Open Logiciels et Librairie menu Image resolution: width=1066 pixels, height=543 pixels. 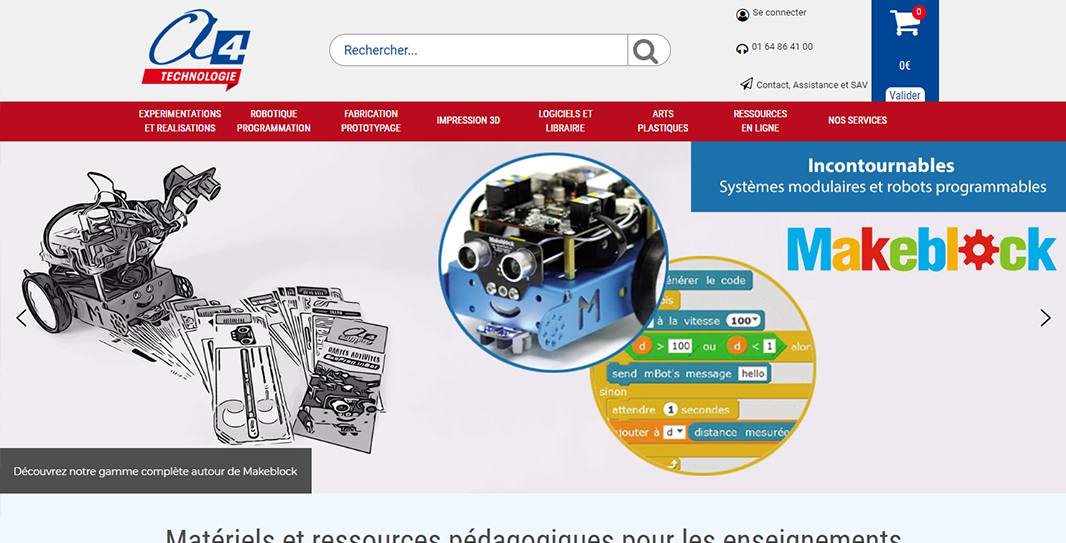565,121
